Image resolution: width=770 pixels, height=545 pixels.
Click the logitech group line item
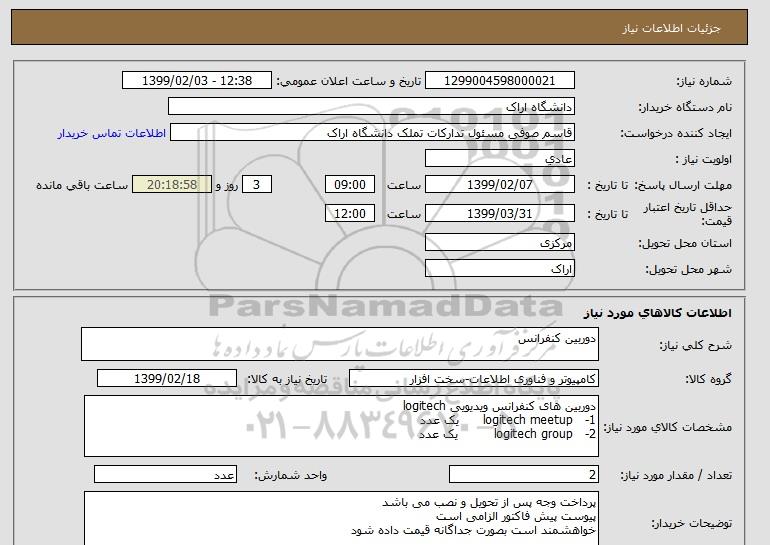click(x=508, y=434)
